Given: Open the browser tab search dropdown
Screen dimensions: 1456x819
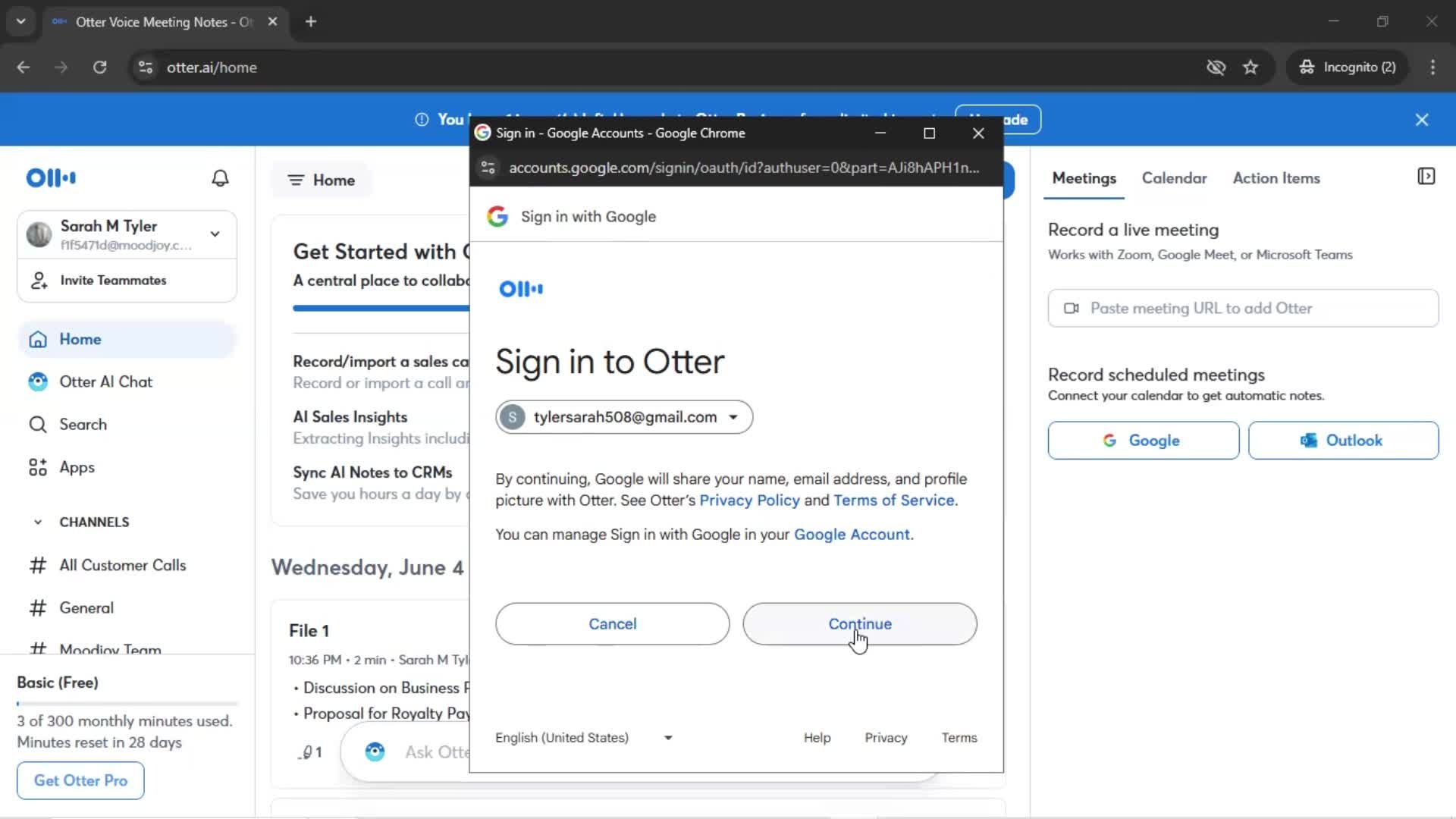Looking at the screenshot, I should 21,22.
